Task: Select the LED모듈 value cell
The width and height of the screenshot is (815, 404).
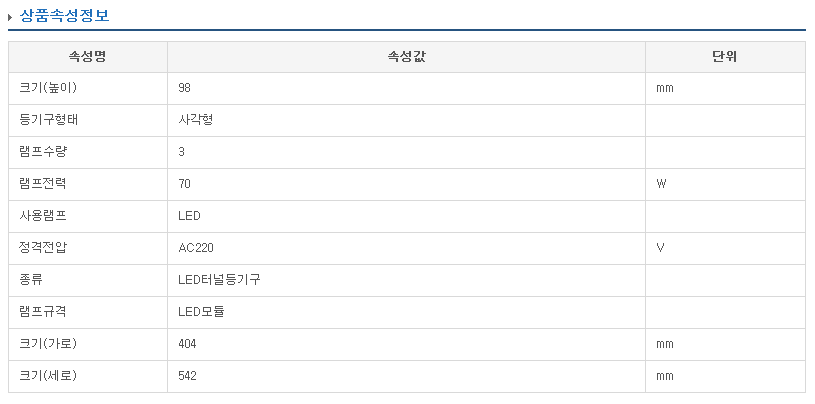Action: pyautogui.click(x=201, y=312)
